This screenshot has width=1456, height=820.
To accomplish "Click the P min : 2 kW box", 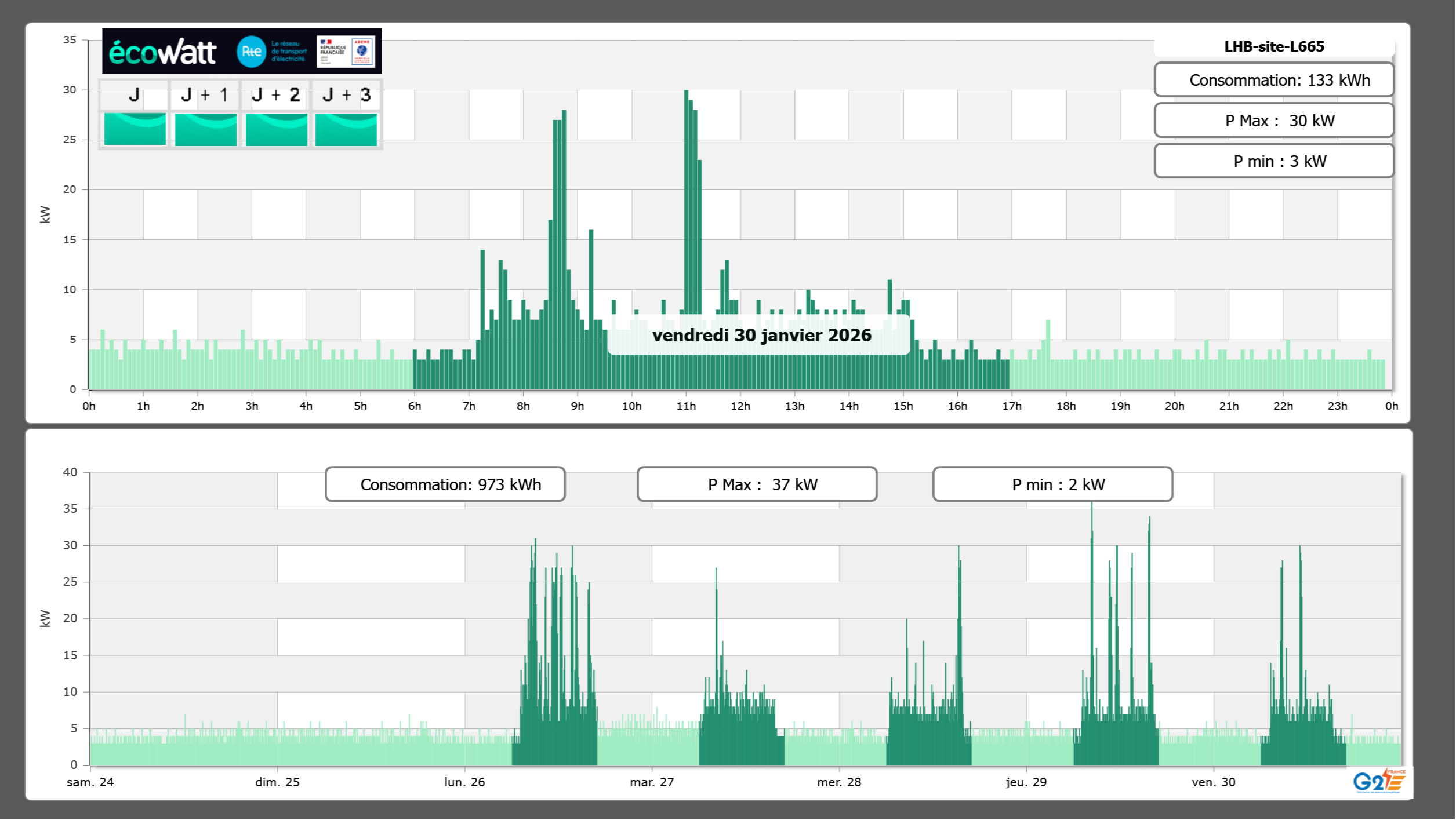I will tap(1052, 484).
